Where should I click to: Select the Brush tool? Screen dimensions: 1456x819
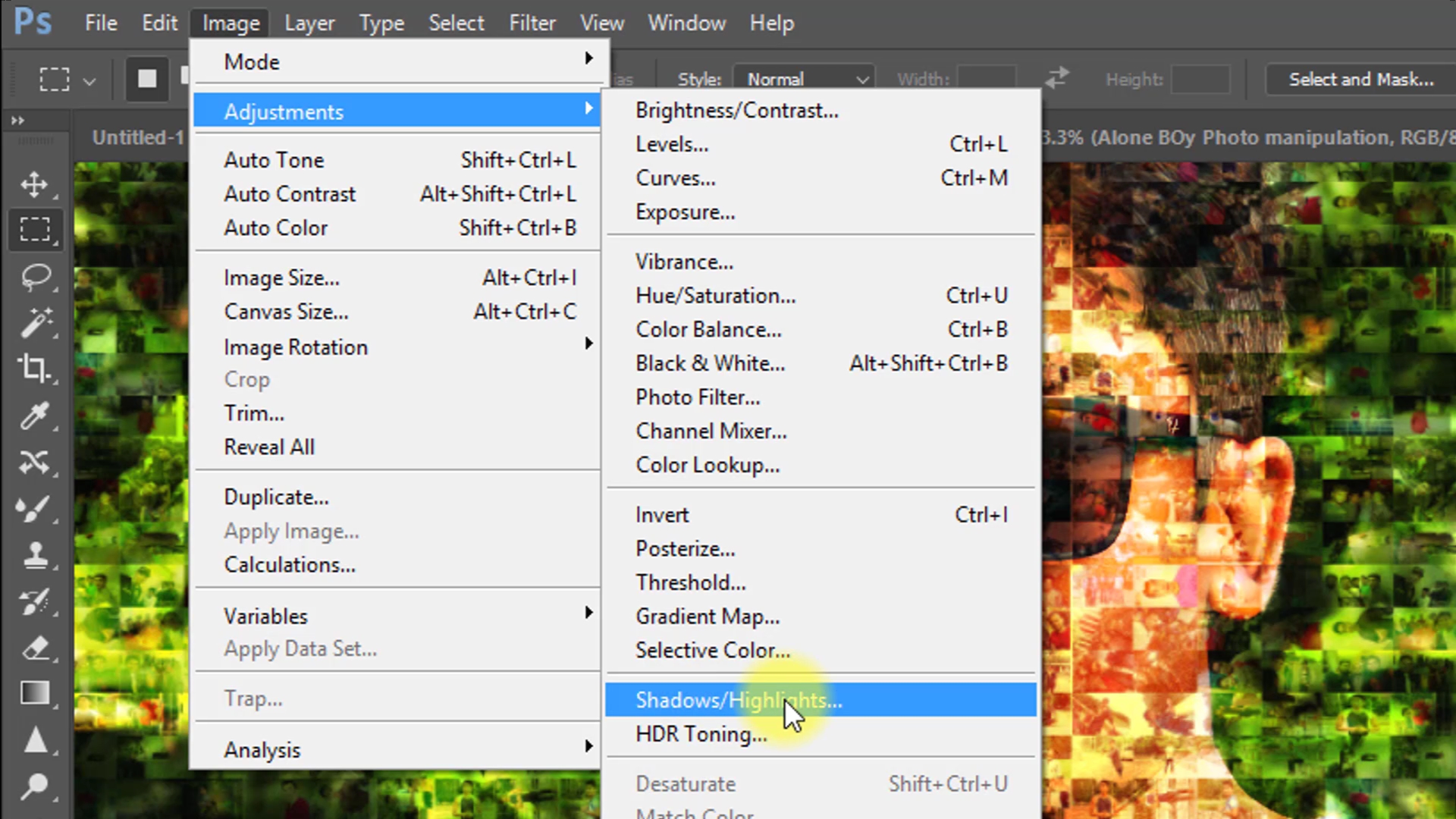click(x=36, y=510)
